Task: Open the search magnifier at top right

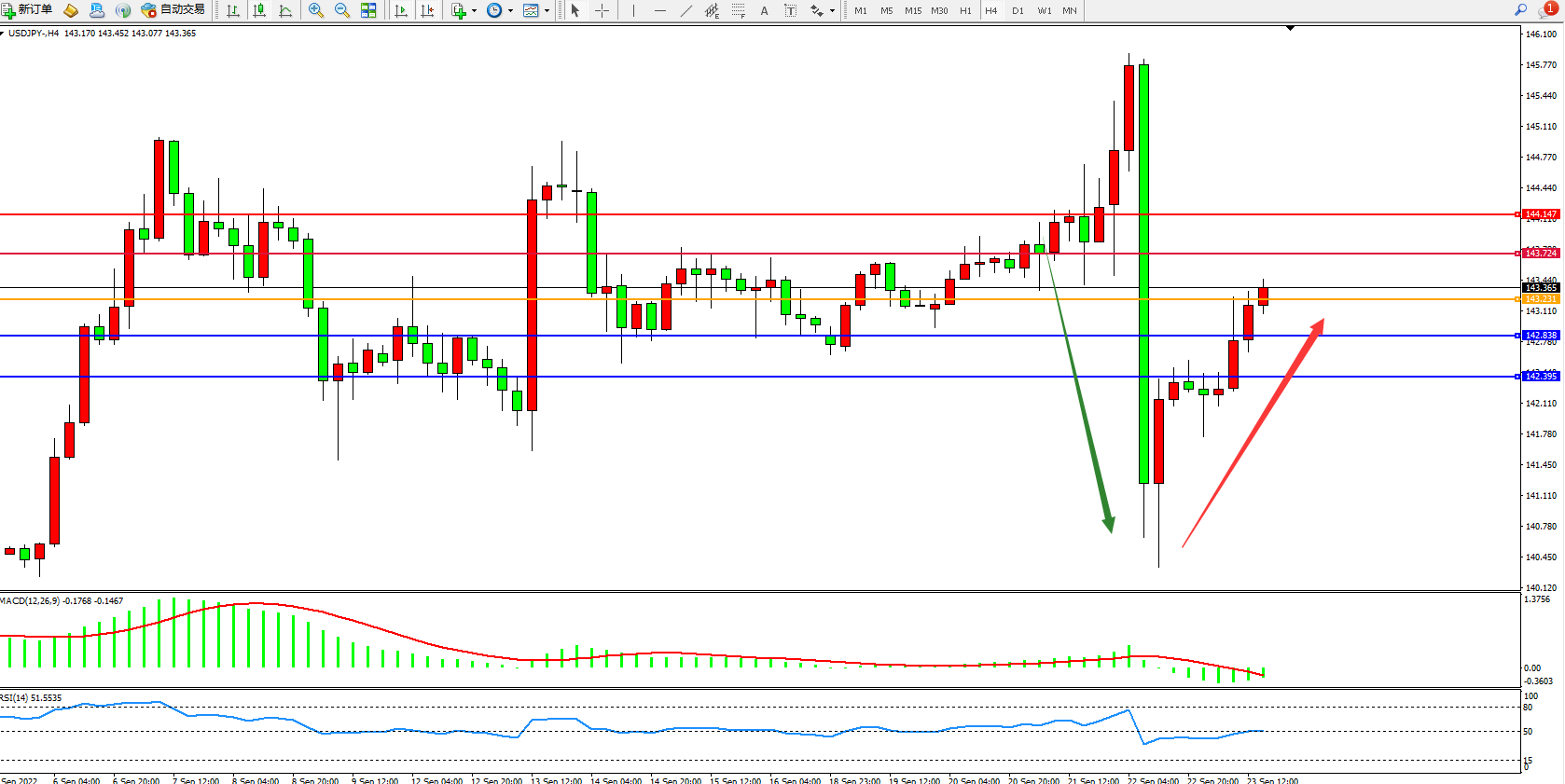Action: pyautogui.click(x=1520, y=10)
